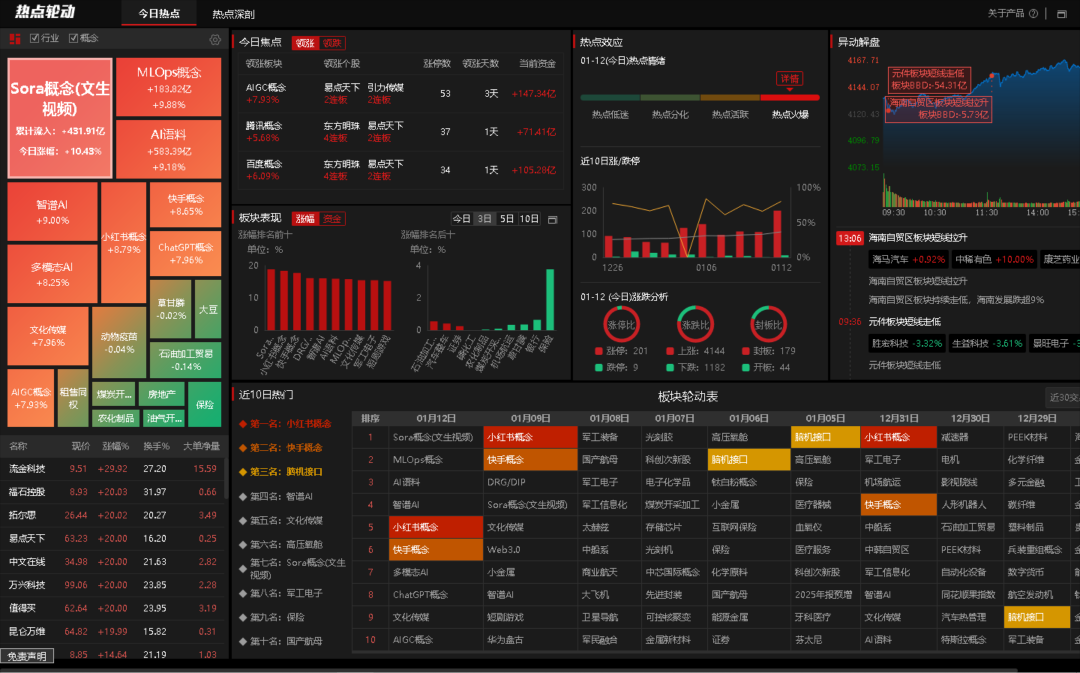Screen dimensions: 1080x673
Task: Click the 元件板块短线走低 chart annotation
Action: pos(930,79)
